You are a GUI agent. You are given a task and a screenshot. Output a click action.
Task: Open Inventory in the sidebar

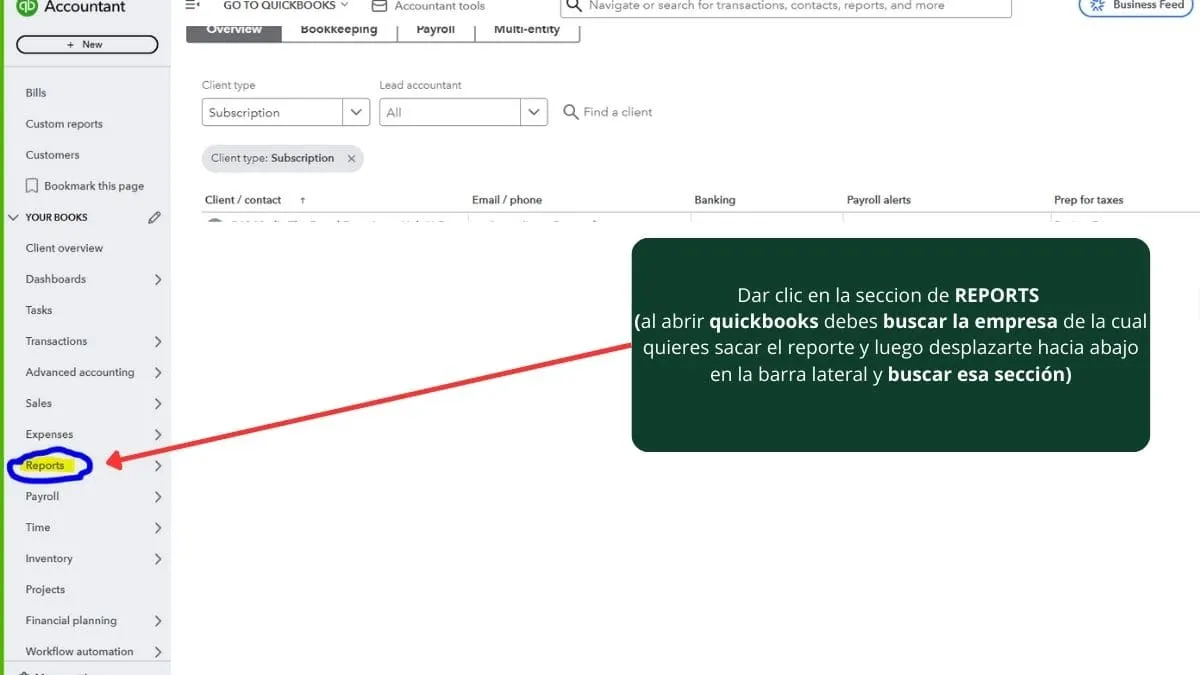click(49, 558)
